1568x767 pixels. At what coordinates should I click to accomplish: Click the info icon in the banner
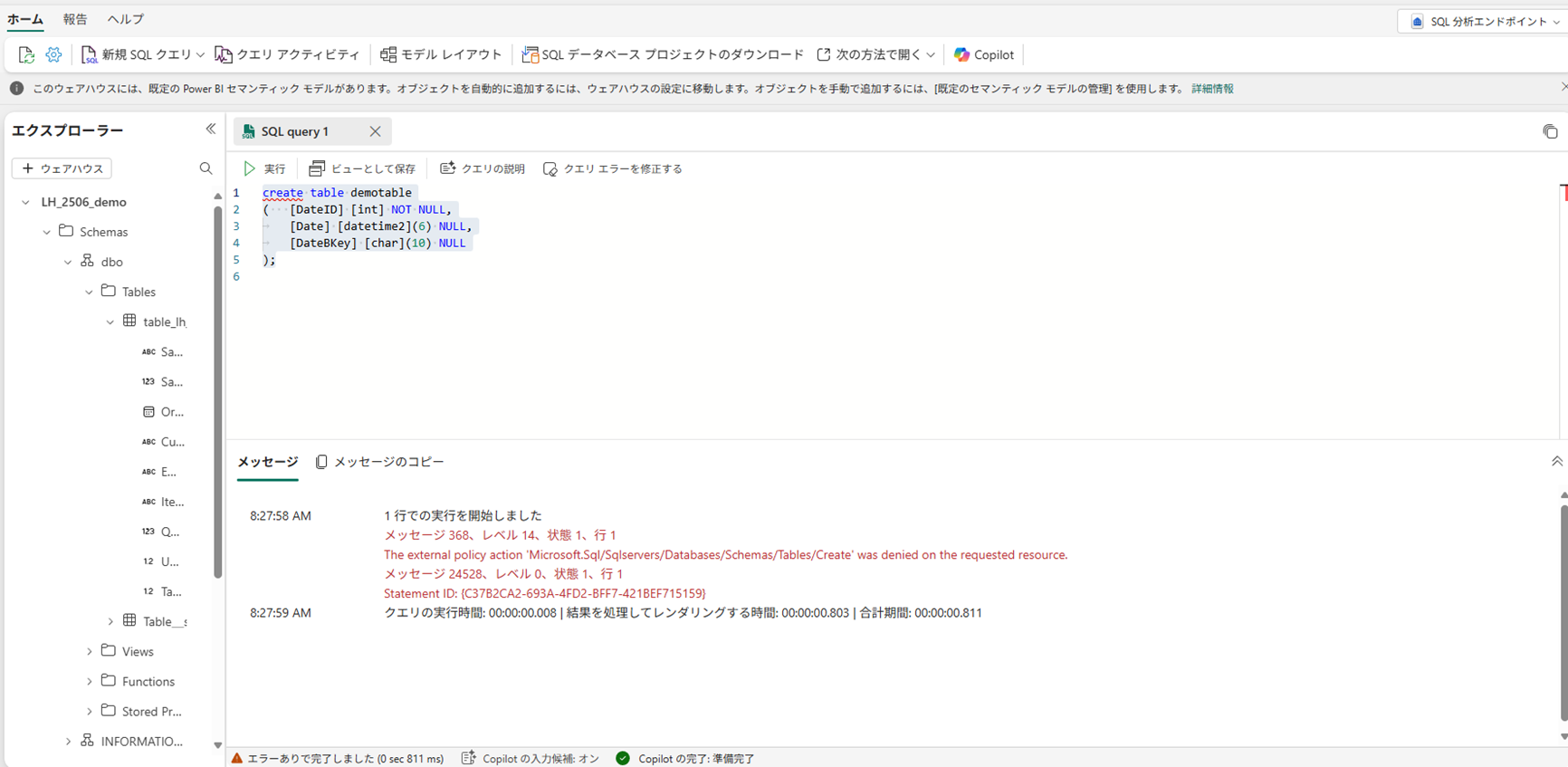coord(16,89)
